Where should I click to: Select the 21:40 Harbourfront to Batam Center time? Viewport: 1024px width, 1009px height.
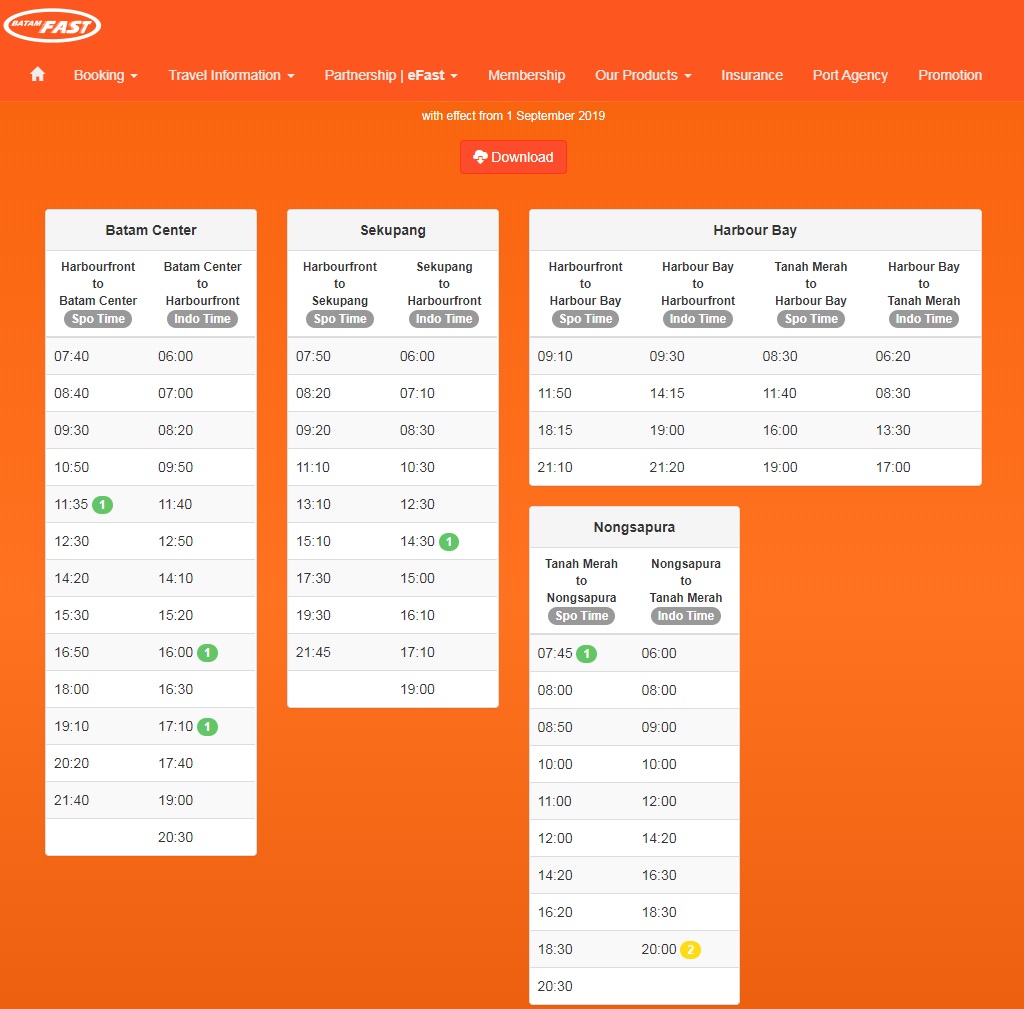71,800
